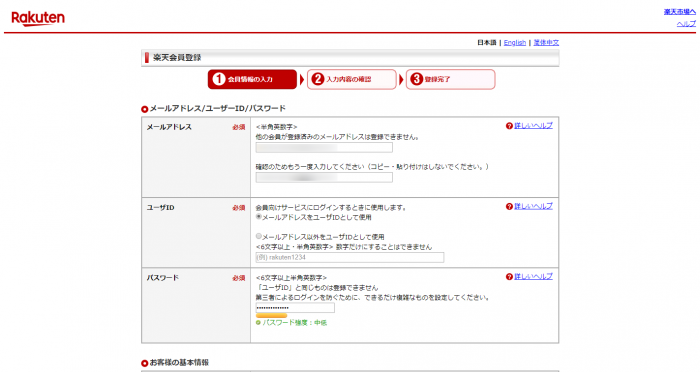Focus the email confirmation field
This screenshot has height=372, width=700.
324,177
